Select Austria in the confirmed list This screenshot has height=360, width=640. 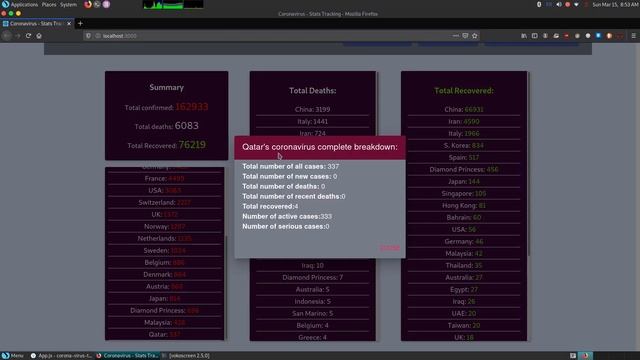pos(164,287)
